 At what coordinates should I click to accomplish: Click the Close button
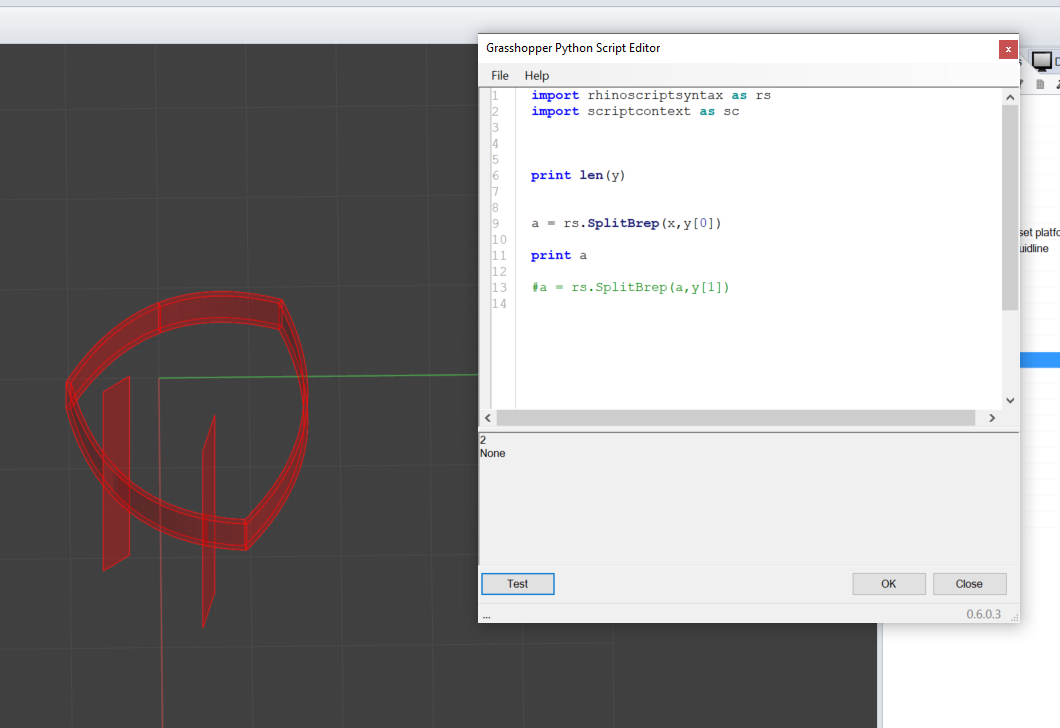pos(969,583)
